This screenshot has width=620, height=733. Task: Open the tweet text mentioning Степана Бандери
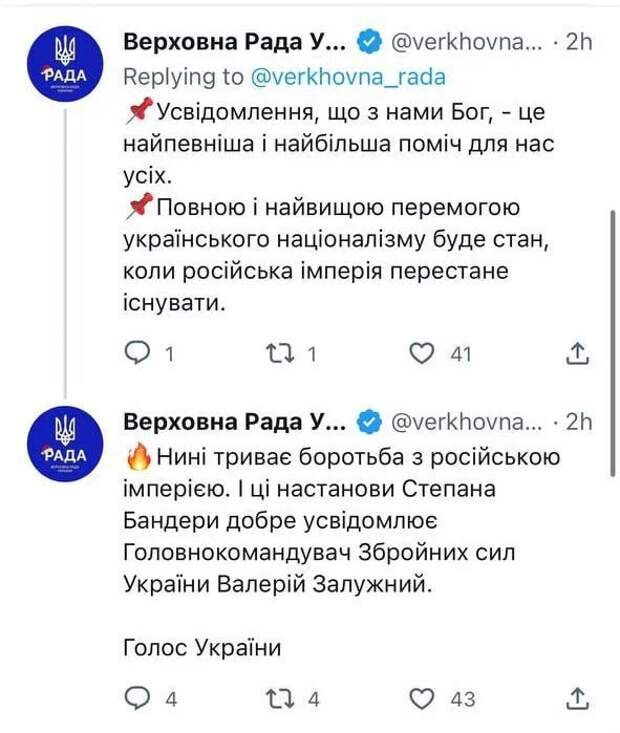click(x=341, y=521)
